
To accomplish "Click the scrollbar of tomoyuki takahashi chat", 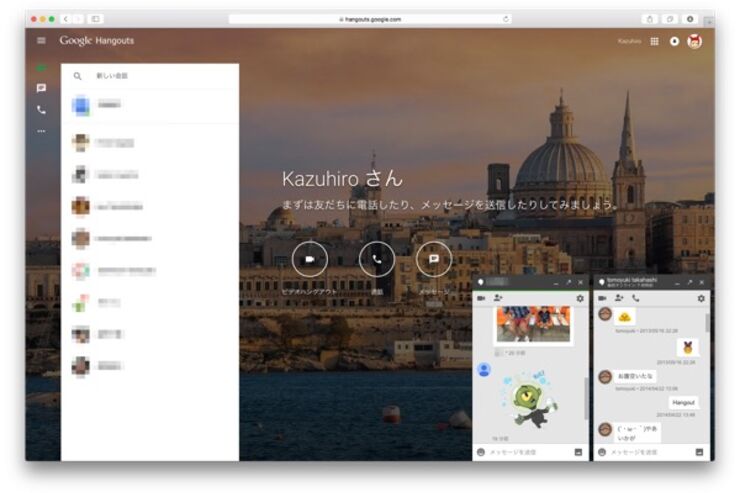I will [707, 323].
